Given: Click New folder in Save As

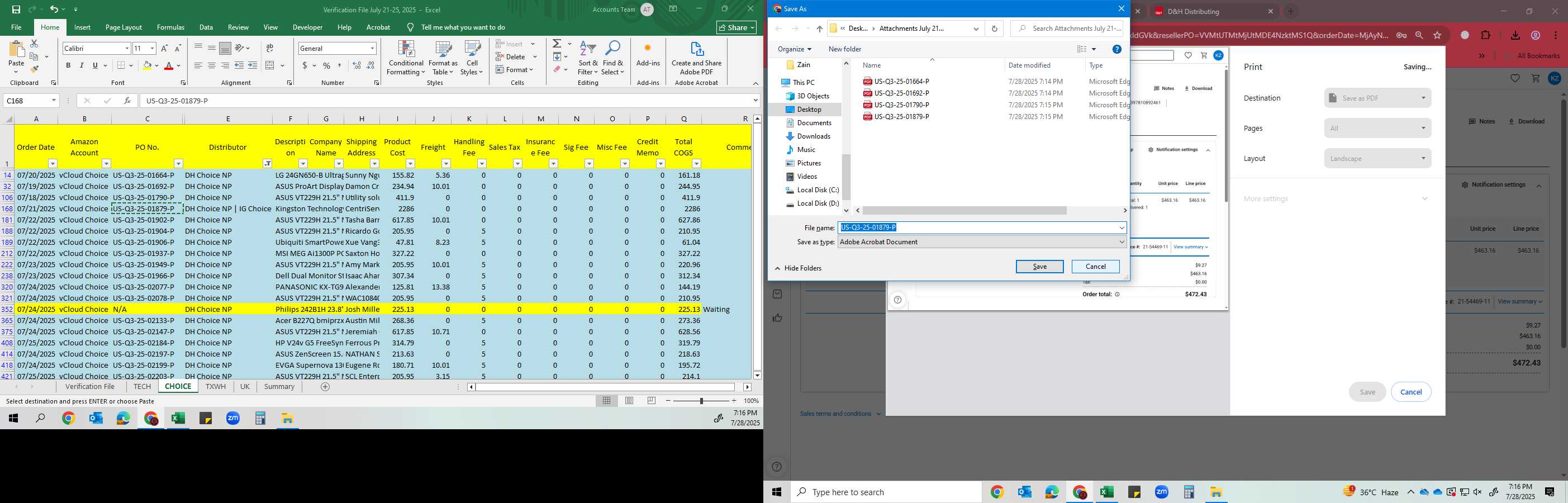Looking at the screenshot, I should click(845, 49).
